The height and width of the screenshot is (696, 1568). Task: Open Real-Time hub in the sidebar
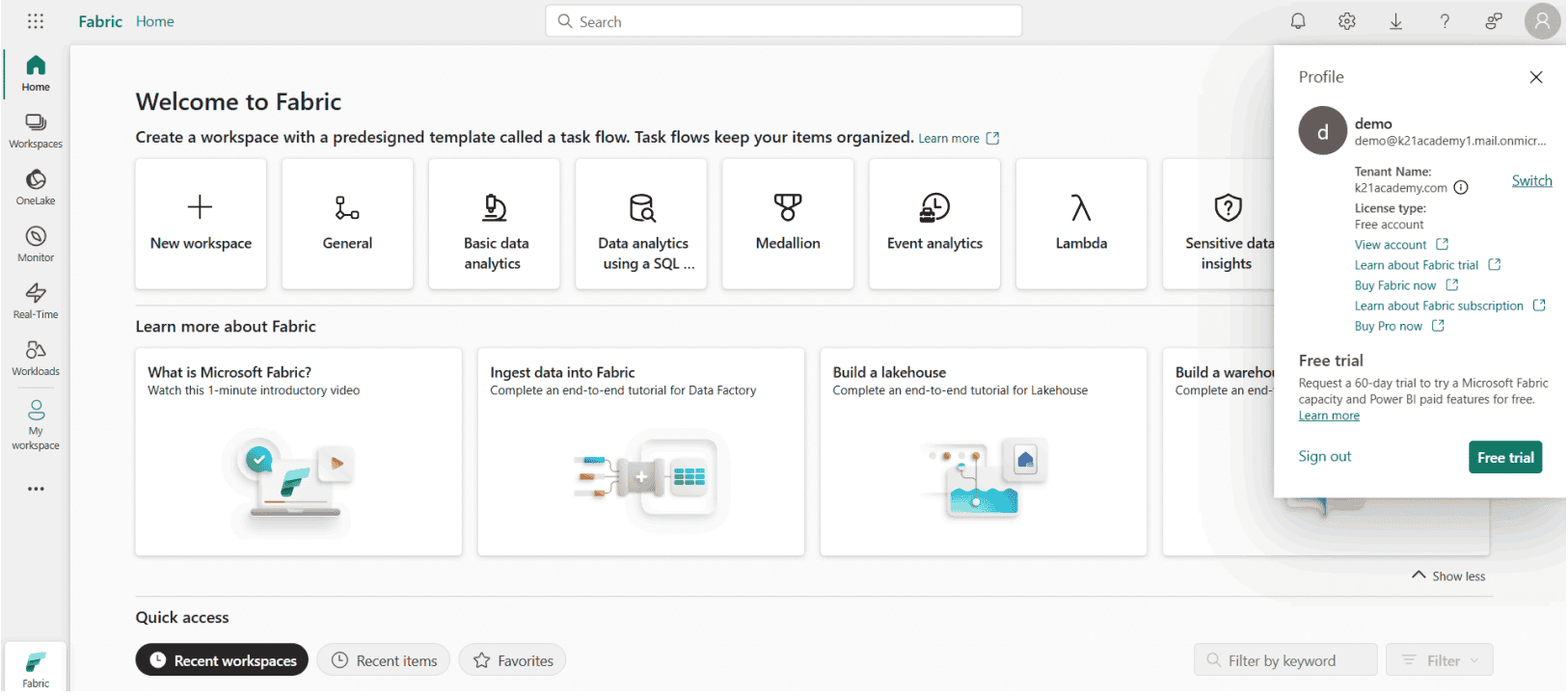[x=36, y=301]
